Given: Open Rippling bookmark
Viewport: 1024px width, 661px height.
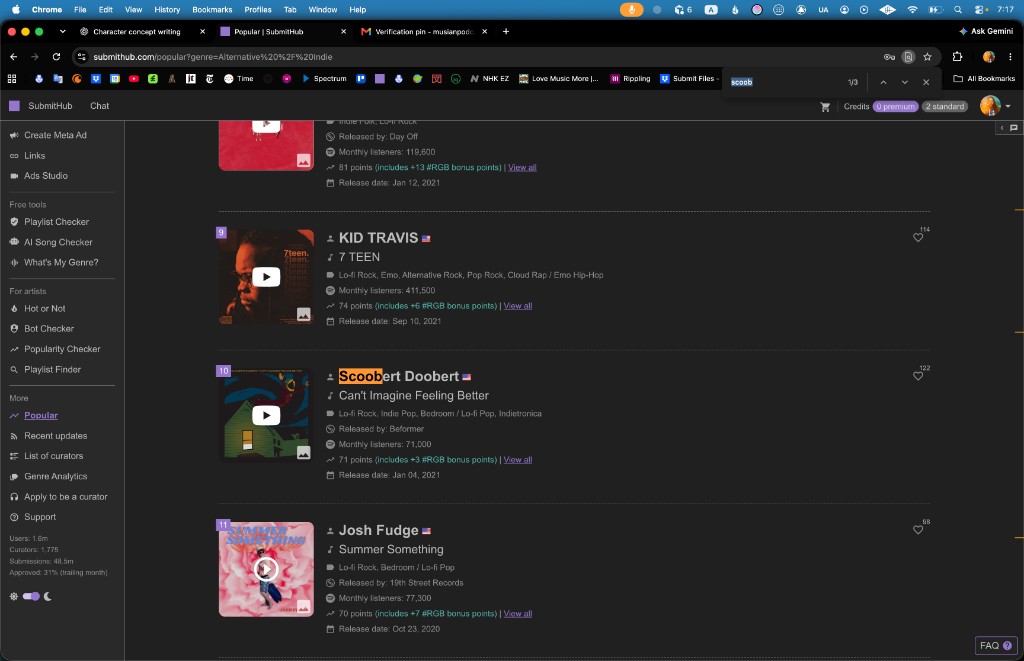Looking at the screenshot, I should 630,78.
